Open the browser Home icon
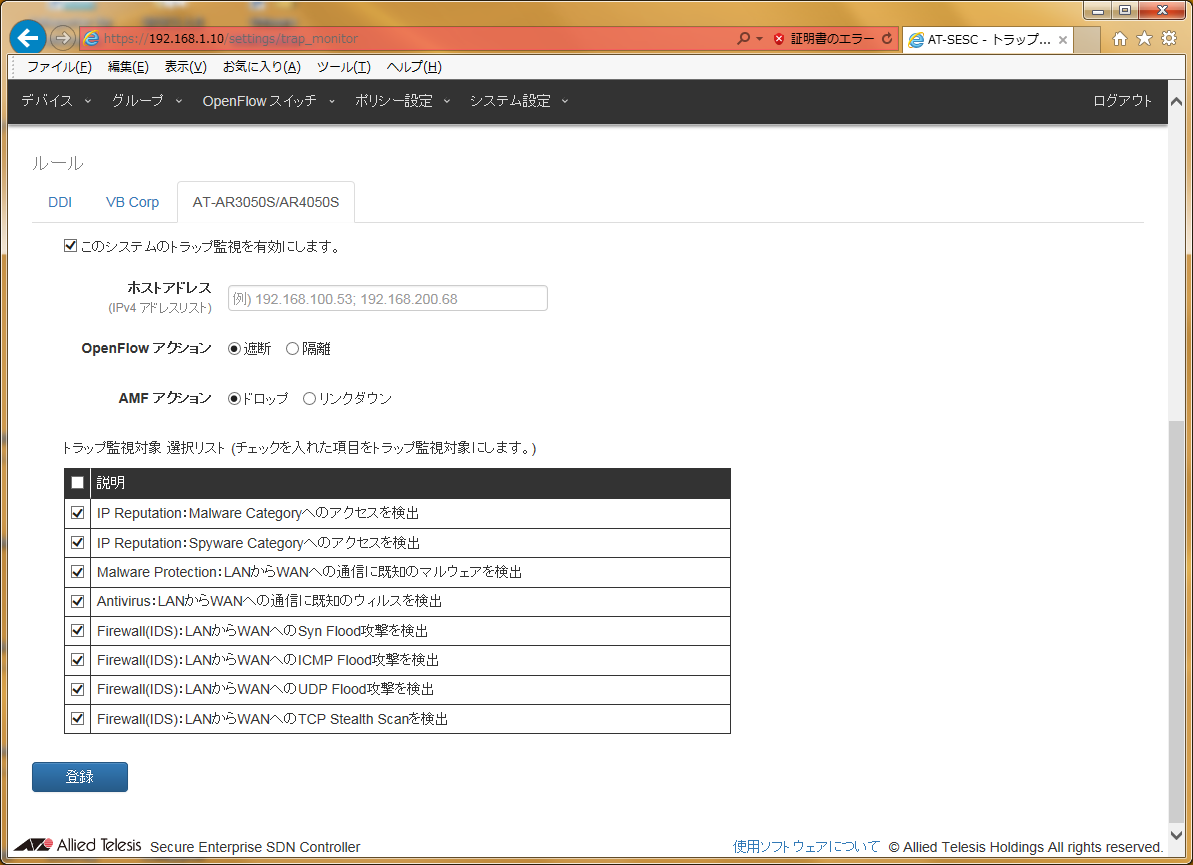This screenshot has height=865, width=1193. pyautogui.click(x=1119, y=39)
